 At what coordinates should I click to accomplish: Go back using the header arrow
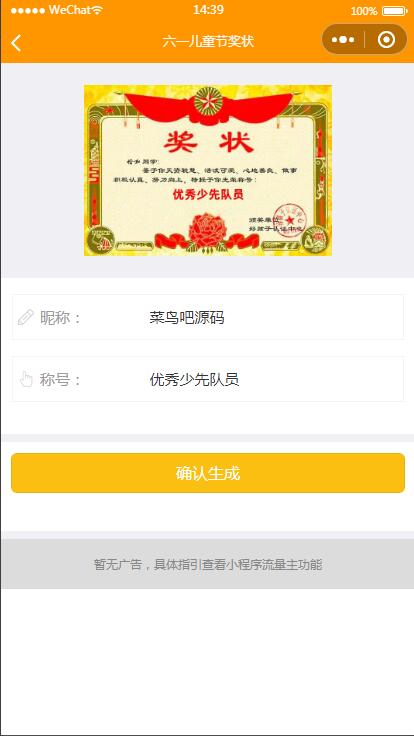tap(16, 43)
